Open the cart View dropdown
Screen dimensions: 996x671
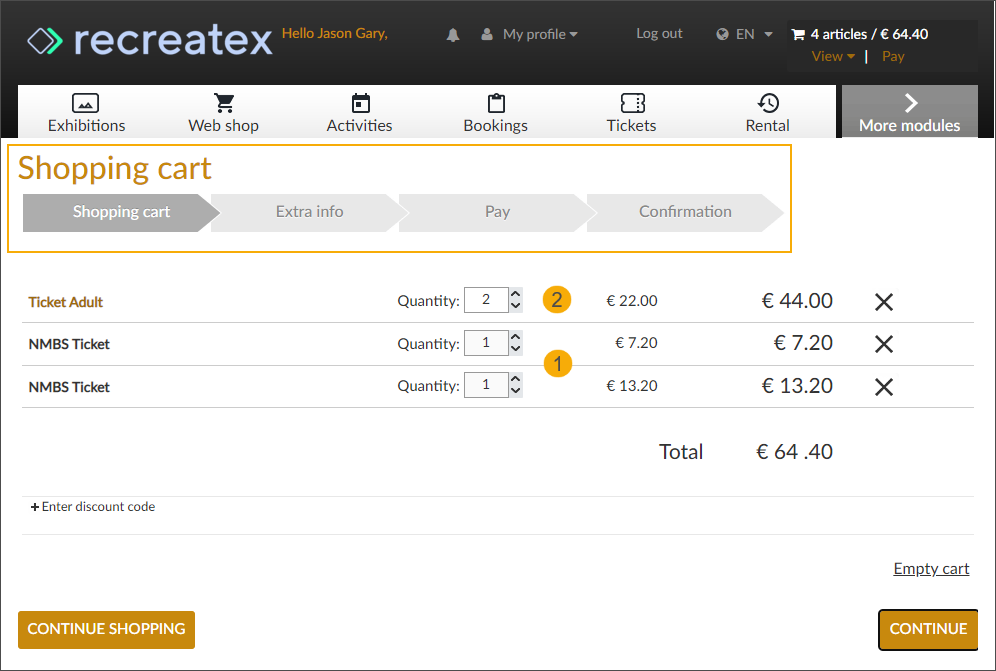click(x=831, y=56)
